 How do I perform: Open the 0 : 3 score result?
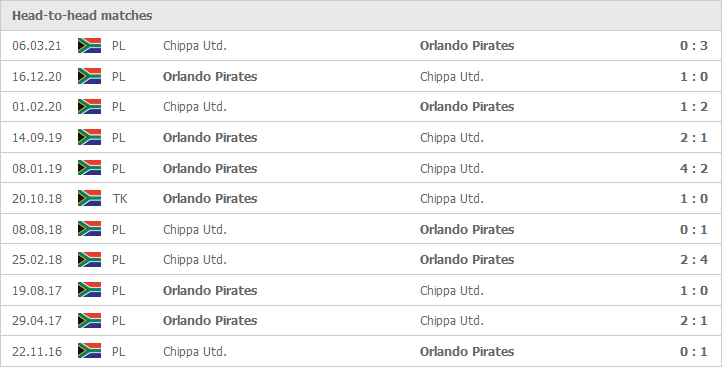(693, 46)
